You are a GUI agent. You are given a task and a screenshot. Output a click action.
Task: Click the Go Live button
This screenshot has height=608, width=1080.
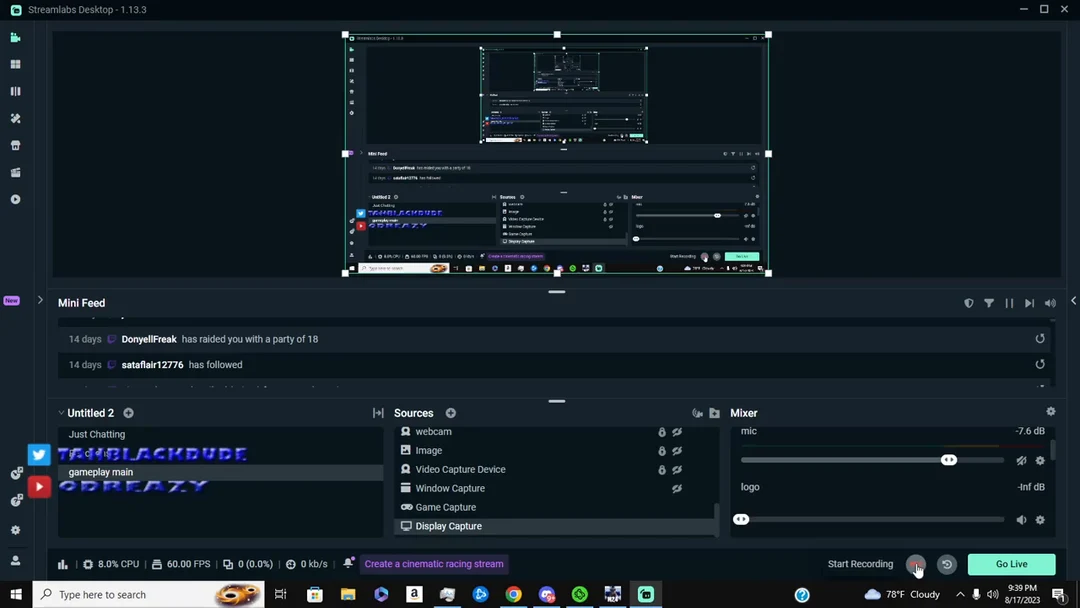pos(1010,563)
